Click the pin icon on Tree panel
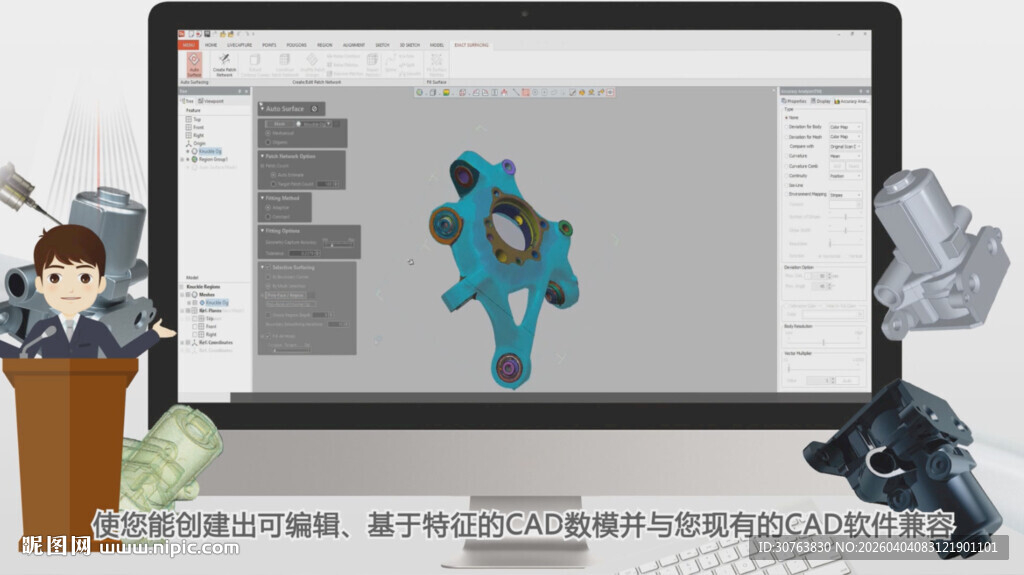Image resolution: width=1024 pixels, height=575 pixels. [240, 91]
